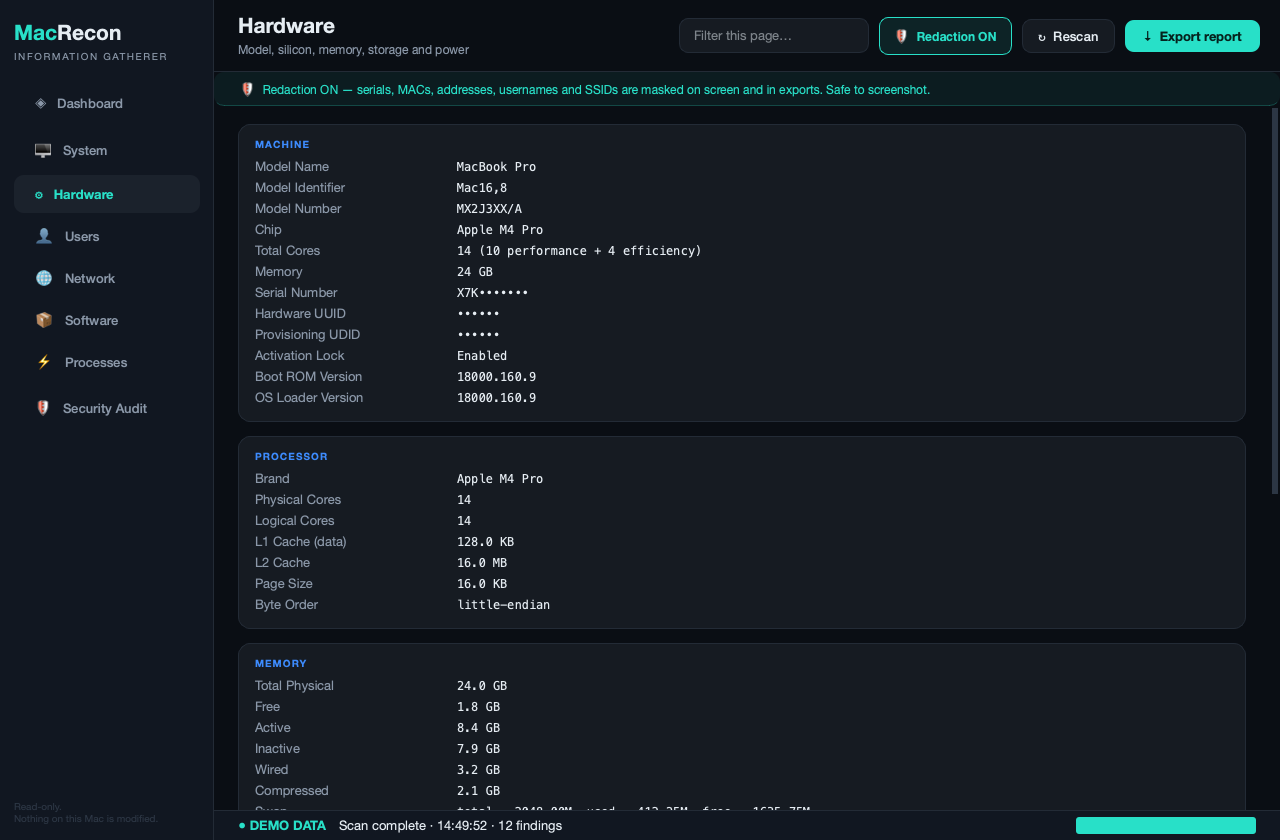1280x840 pixels.
Task: Click the Model Number value MX2J3XX/A
Action: click(489, 209)
